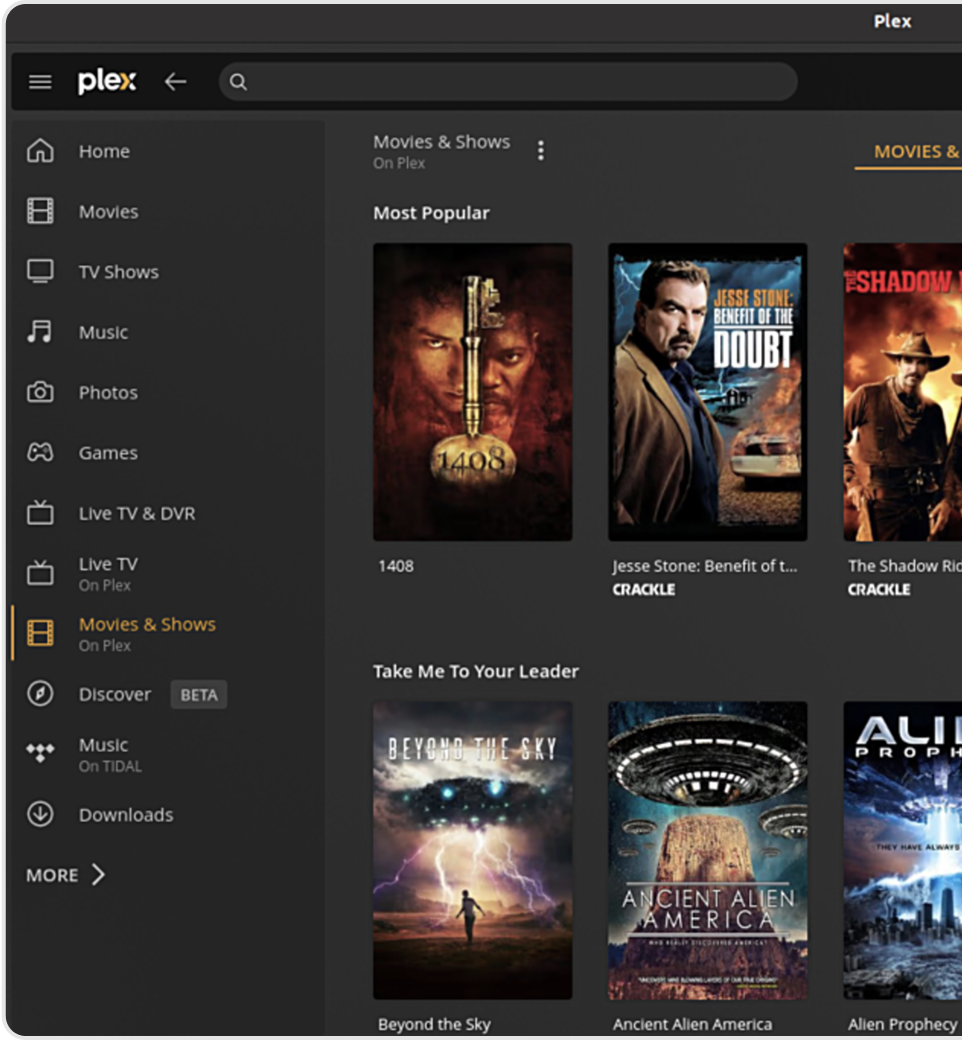Image resolution: width=962 pixels, height=1040 pixels.
Task: Open the Beyond the Sky poster
Action: 472,850
